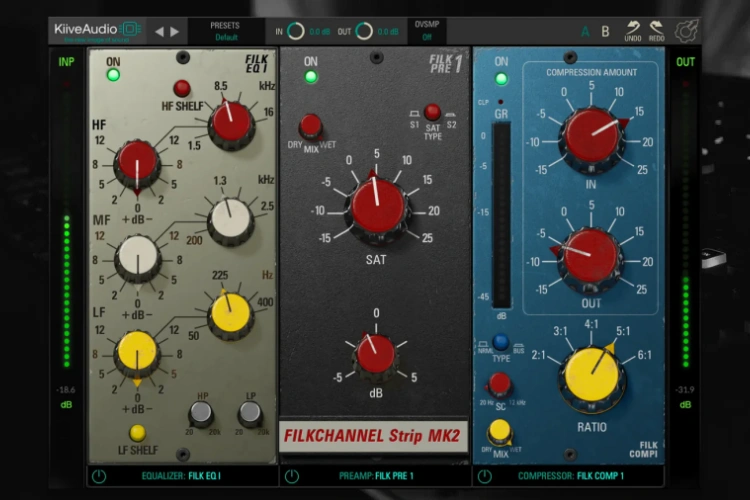Viewport: 750px width, 500px height.
Task: Click the LF gain yellow knob
Action: (x=137, y=354)
